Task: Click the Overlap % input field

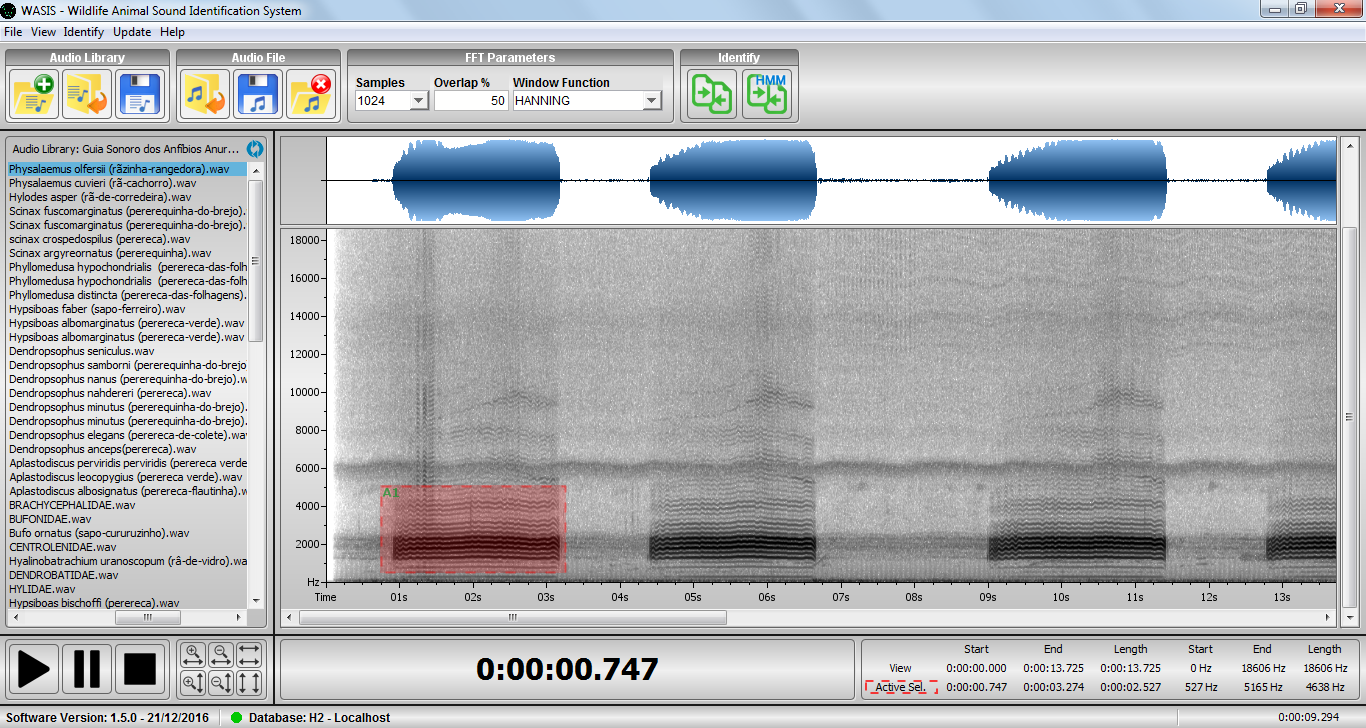Action: [x=470, y=101]
